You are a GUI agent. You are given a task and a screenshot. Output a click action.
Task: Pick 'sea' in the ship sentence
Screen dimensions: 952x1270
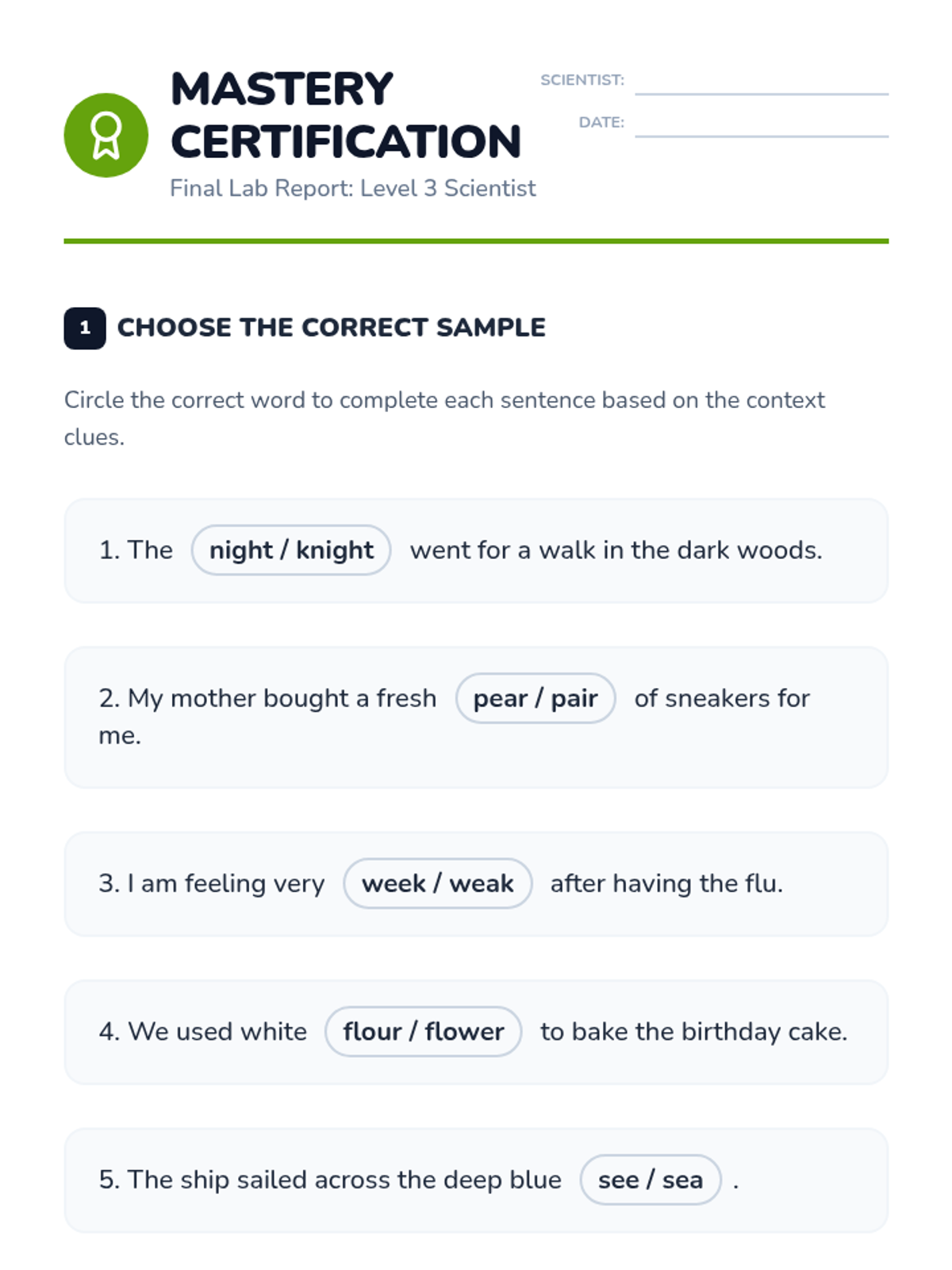682,1180
